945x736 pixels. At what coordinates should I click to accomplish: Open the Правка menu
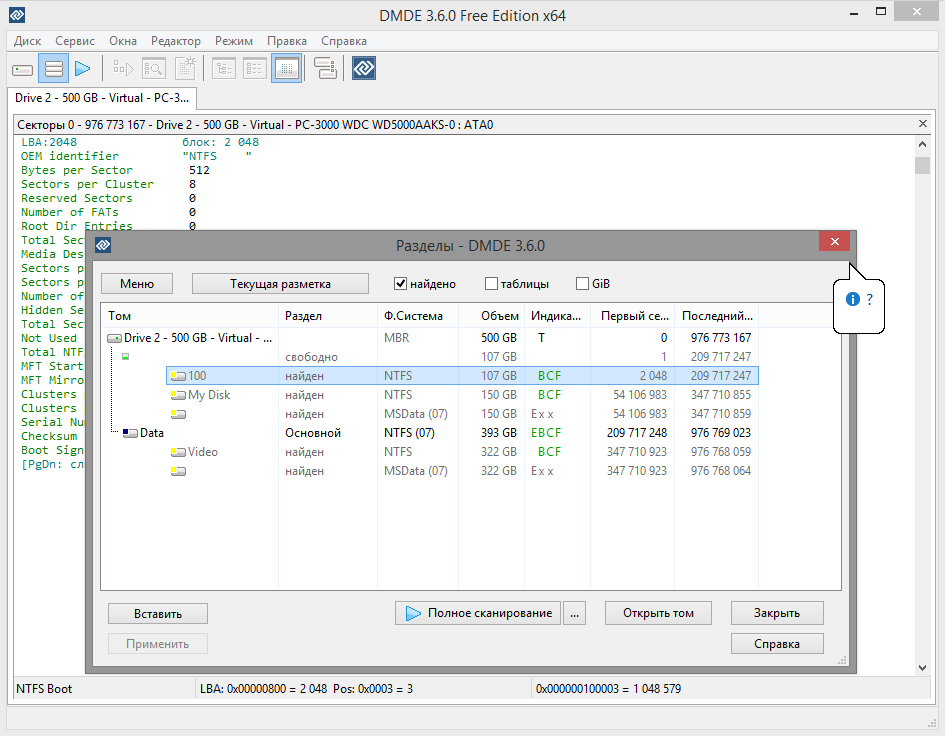[287, 41]
